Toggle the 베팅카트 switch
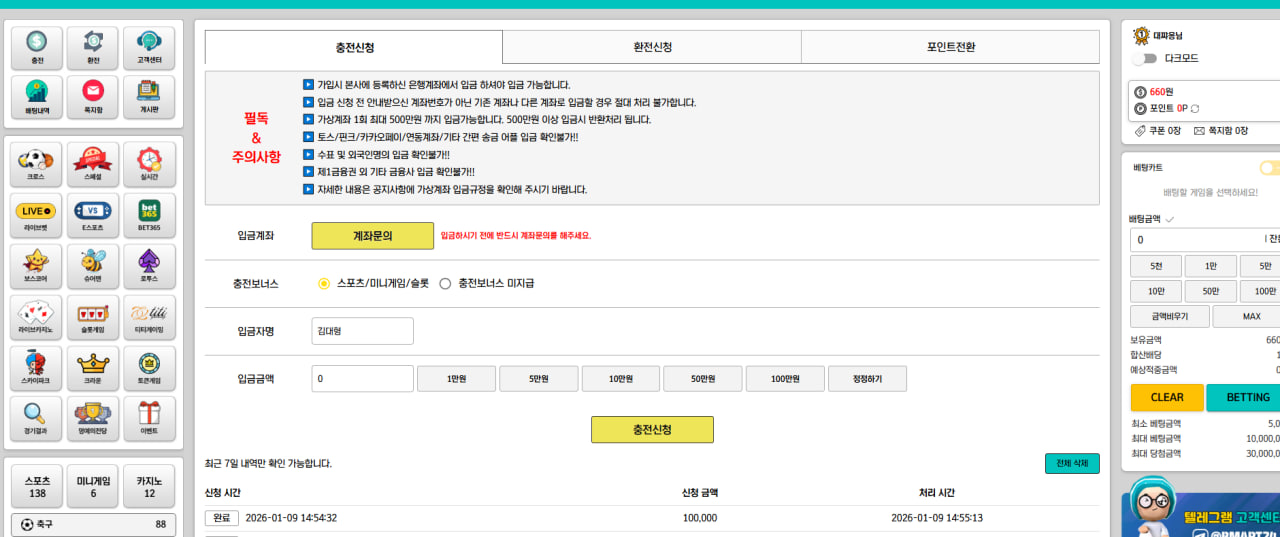Image resolution: width=1280 pixels, height=537 pixels. pos(1270,168)
